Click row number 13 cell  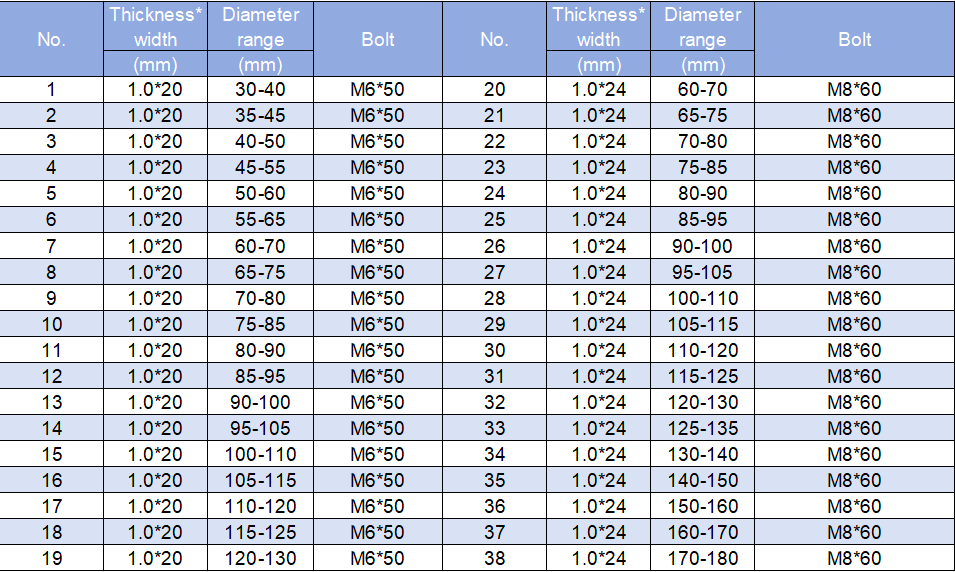51,402
